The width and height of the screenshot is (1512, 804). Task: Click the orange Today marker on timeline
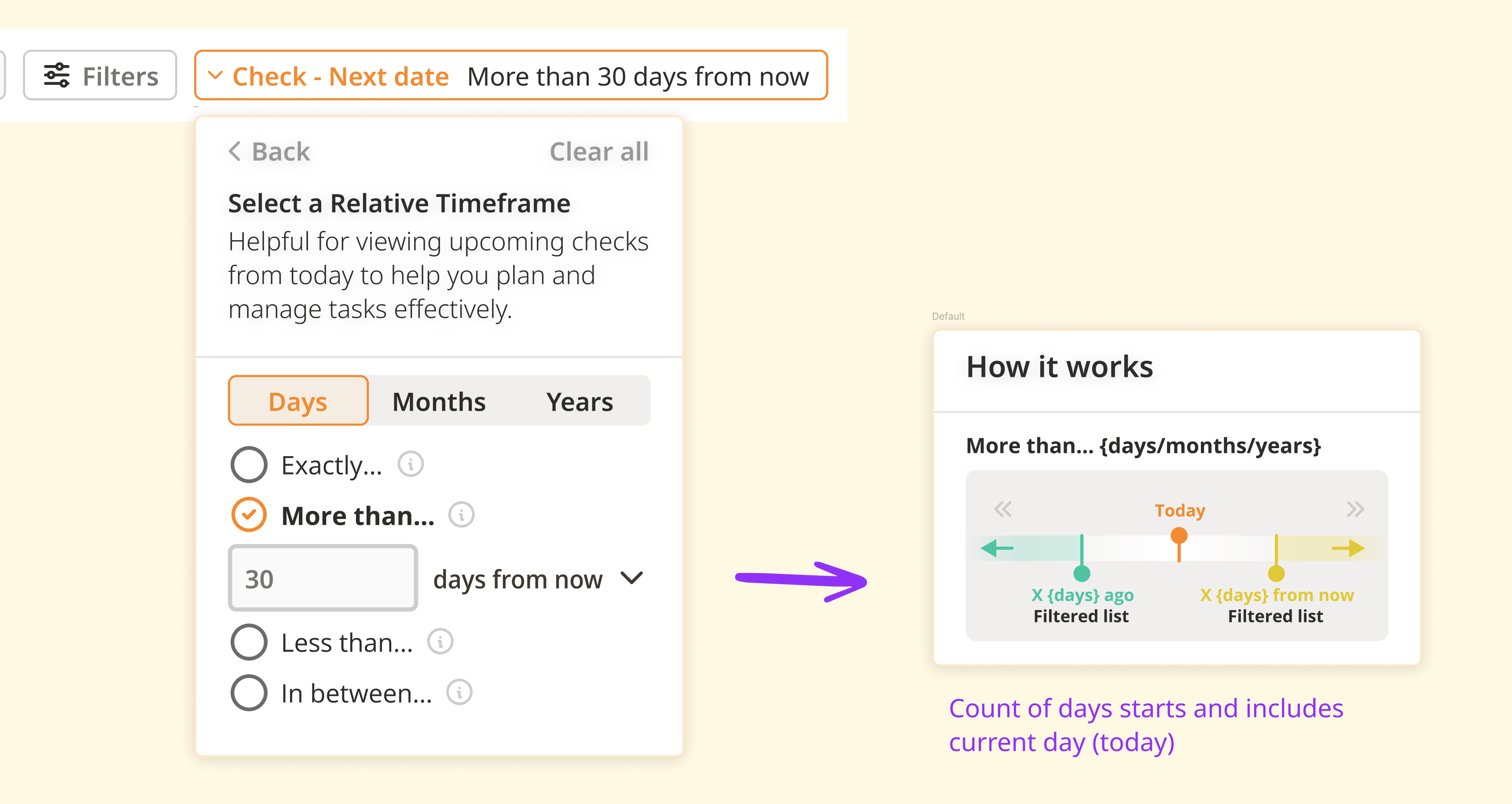1178,536
